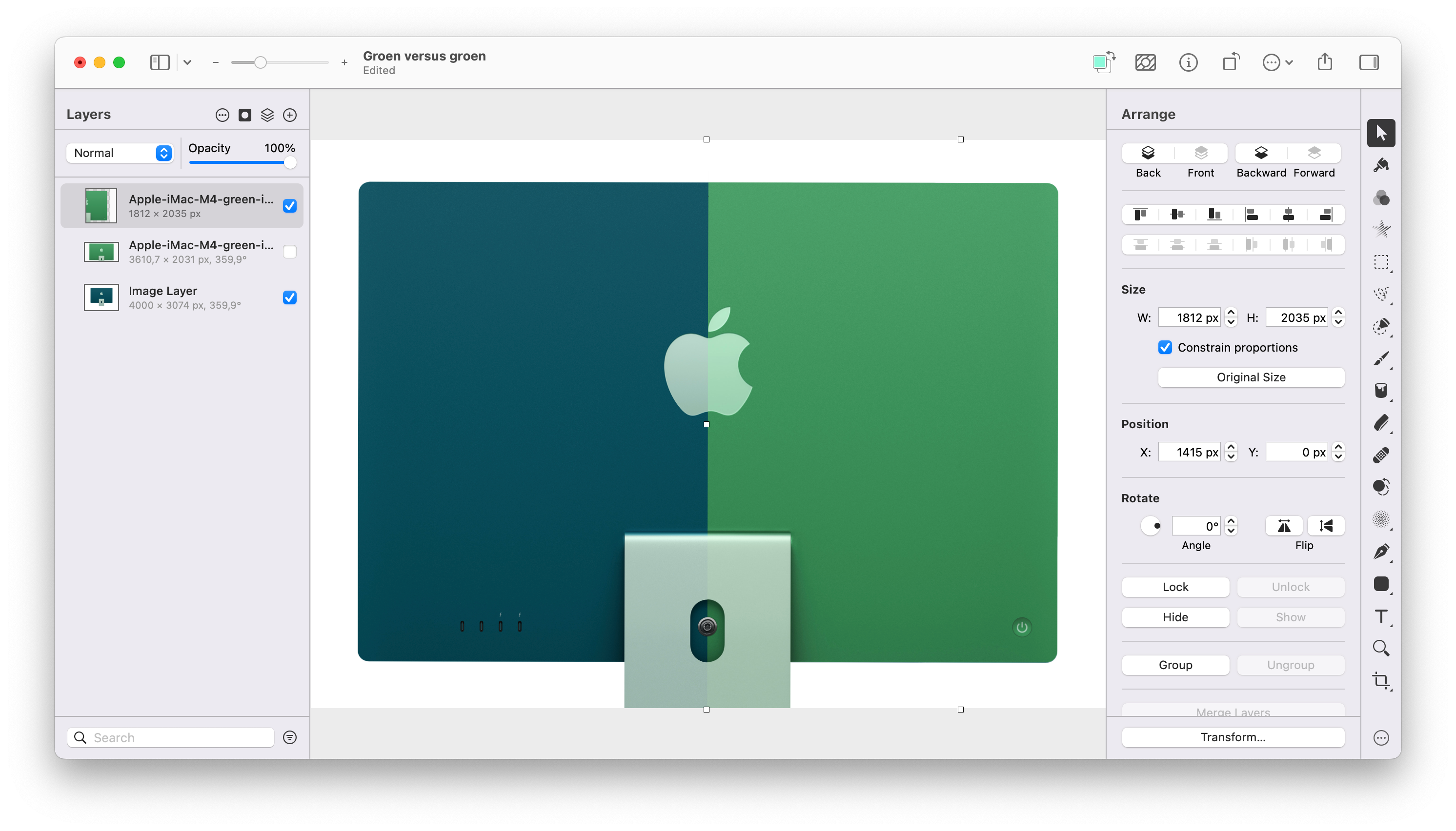Select the Style paint tool
Viewport: 1456px width, 831px height.
point(1381,165)
